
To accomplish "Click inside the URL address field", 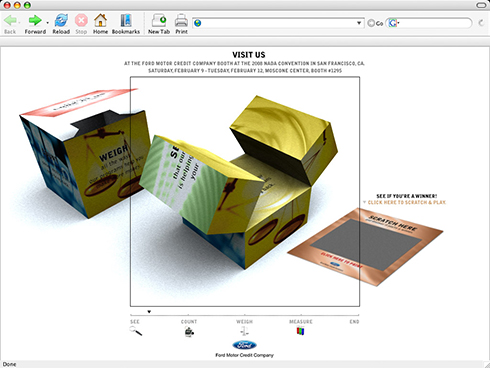I will pyautogui.click(x=278, y=23).
